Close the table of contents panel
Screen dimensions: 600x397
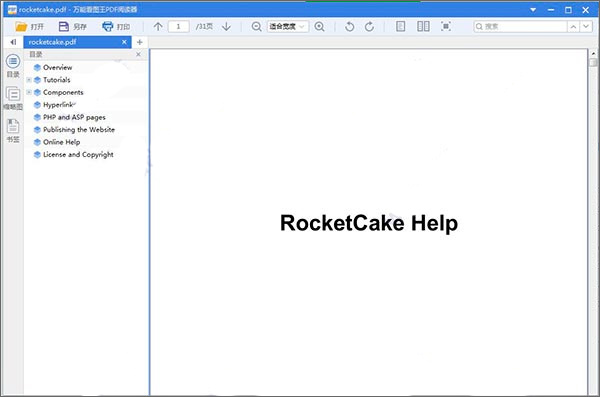(139, 54)
